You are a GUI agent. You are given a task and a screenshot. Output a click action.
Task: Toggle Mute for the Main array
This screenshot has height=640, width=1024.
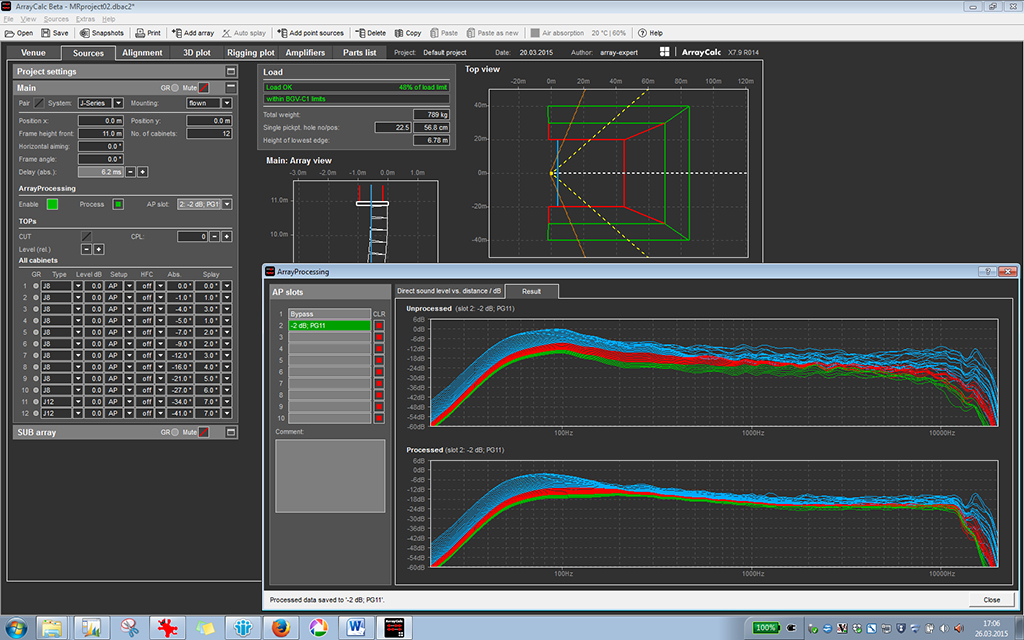click(204, 88)
